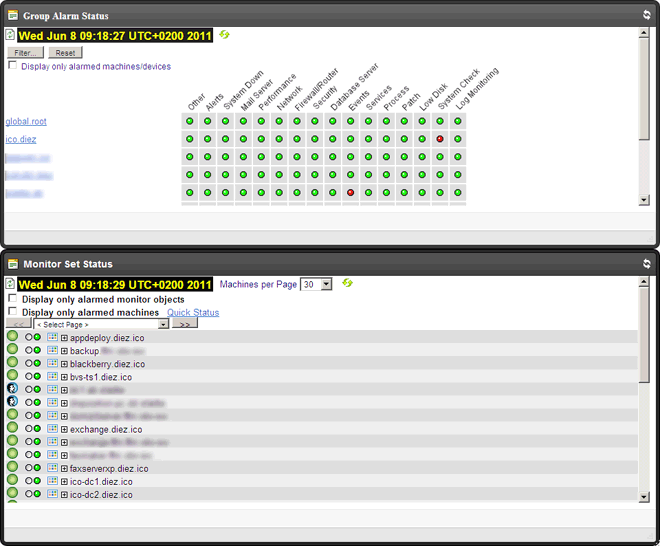660x546 pixels.
Task: Check Display only alarmed machines option
Action: 13,312
